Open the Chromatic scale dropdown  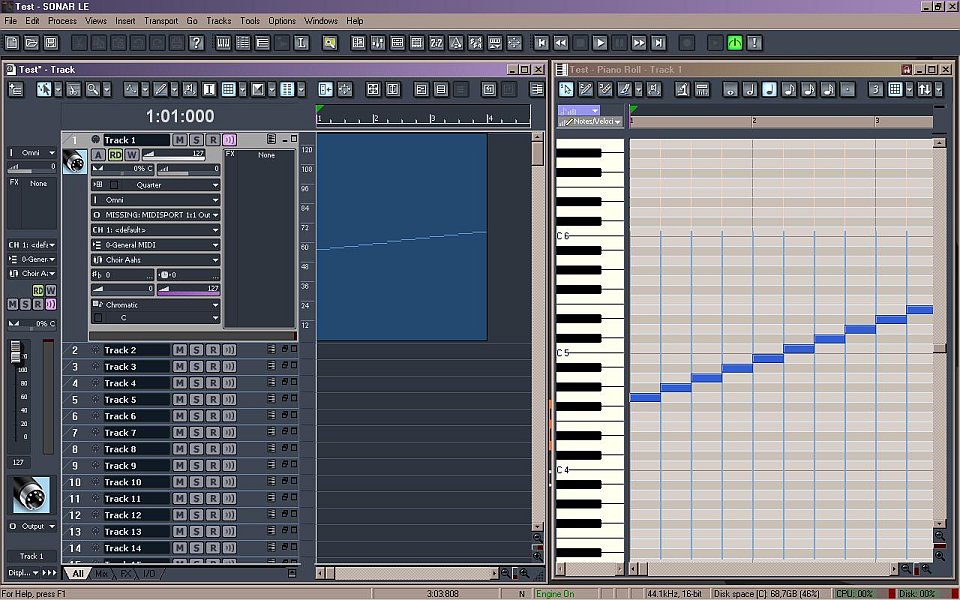(x=216, y=305)
